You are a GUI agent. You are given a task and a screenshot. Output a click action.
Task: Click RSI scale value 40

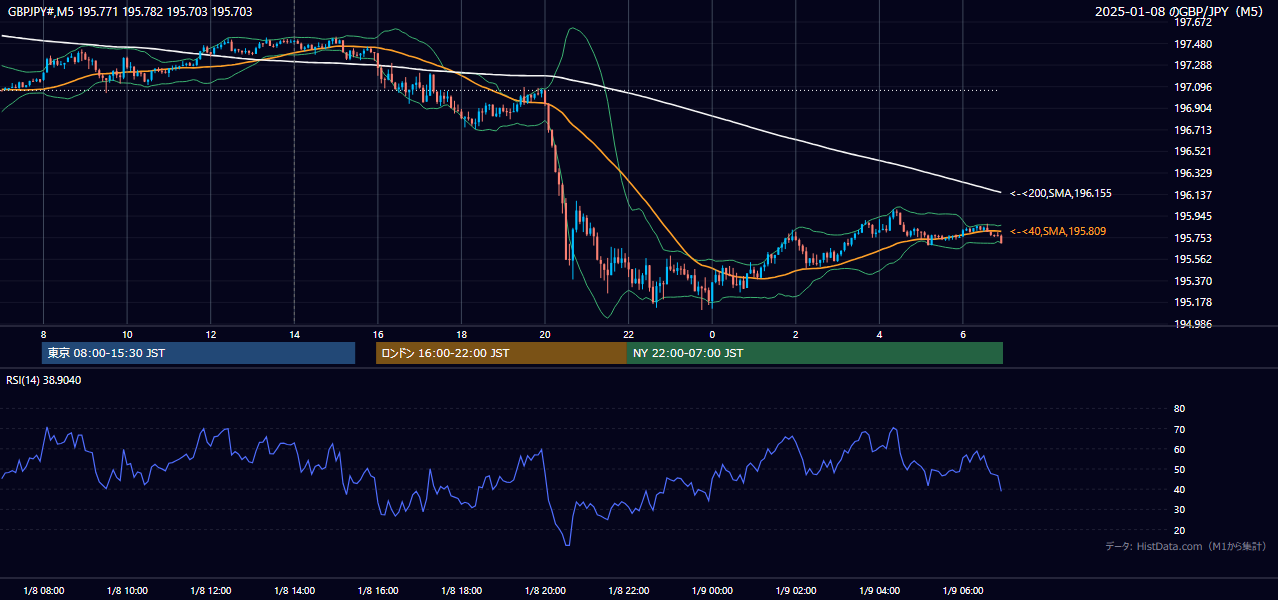pos(1179,489)
